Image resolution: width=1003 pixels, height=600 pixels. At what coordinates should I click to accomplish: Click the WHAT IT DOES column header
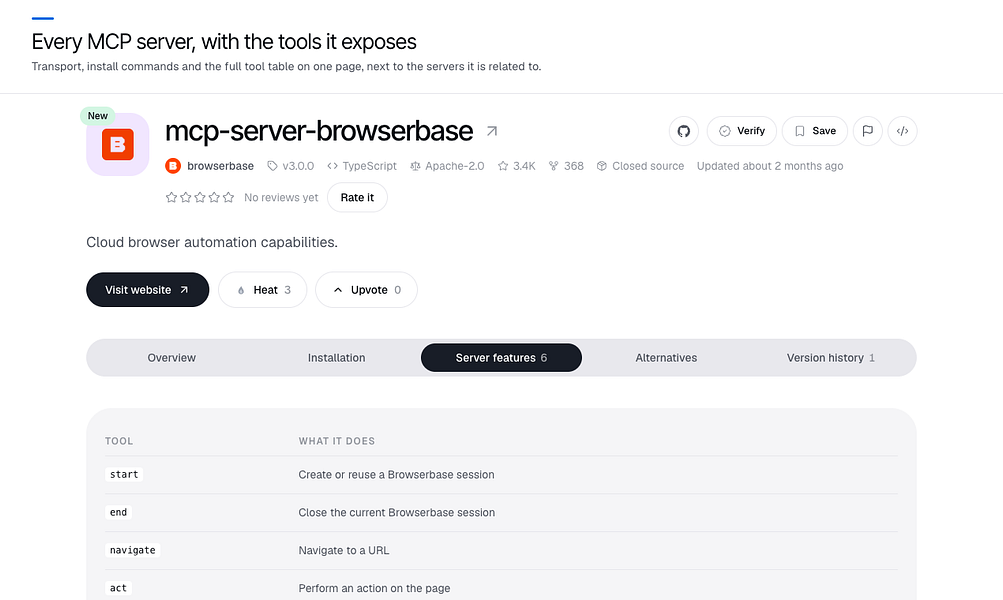336,441
